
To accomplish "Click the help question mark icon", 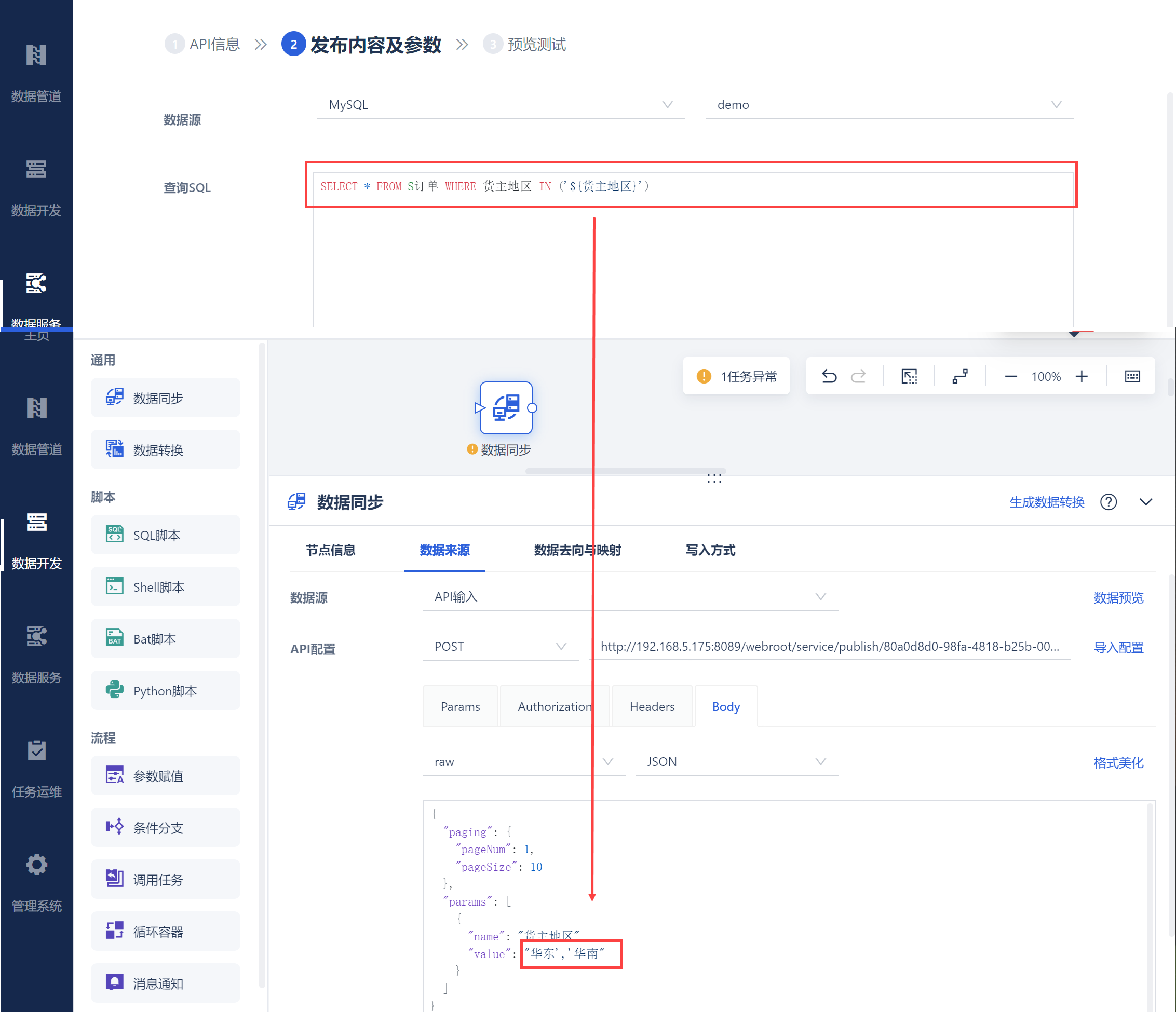I will click(x=1108, y=502).
